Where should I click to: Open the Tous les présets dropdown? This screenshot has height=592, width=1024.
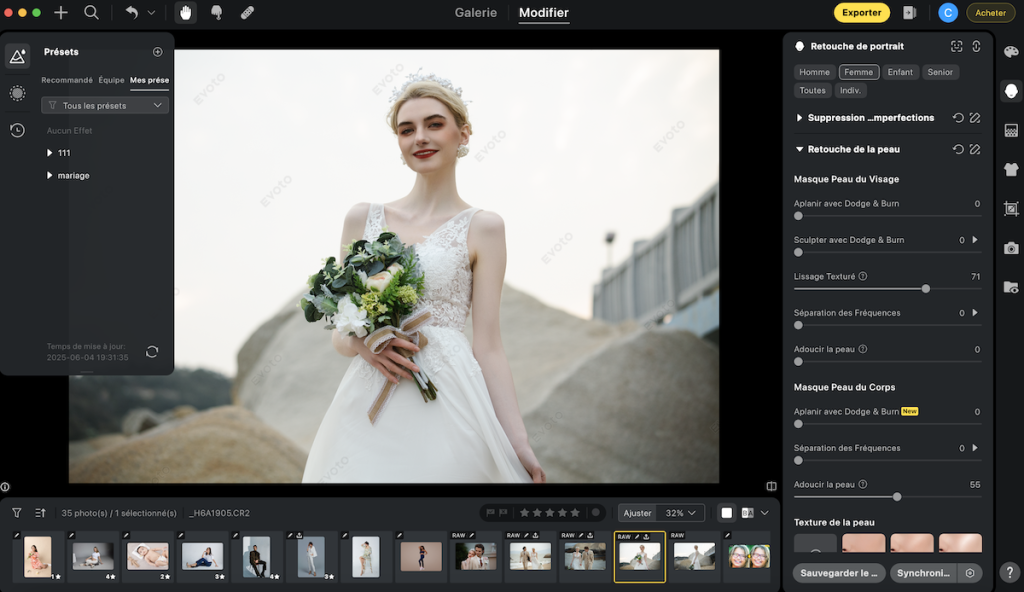(105, 105)
